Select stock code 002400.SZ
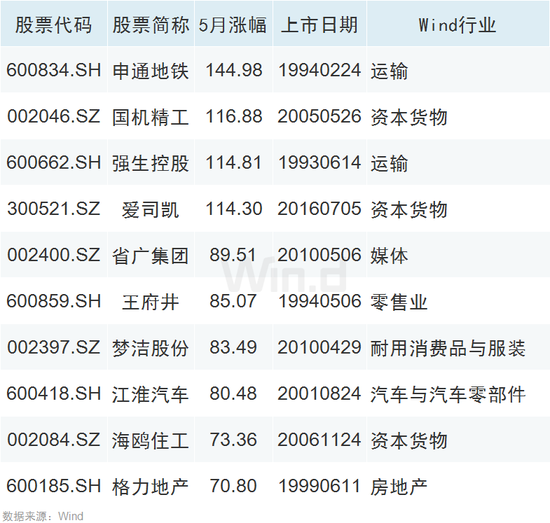Image resolution: width=550 pixels, height=523 pixels. click(54, 255)
